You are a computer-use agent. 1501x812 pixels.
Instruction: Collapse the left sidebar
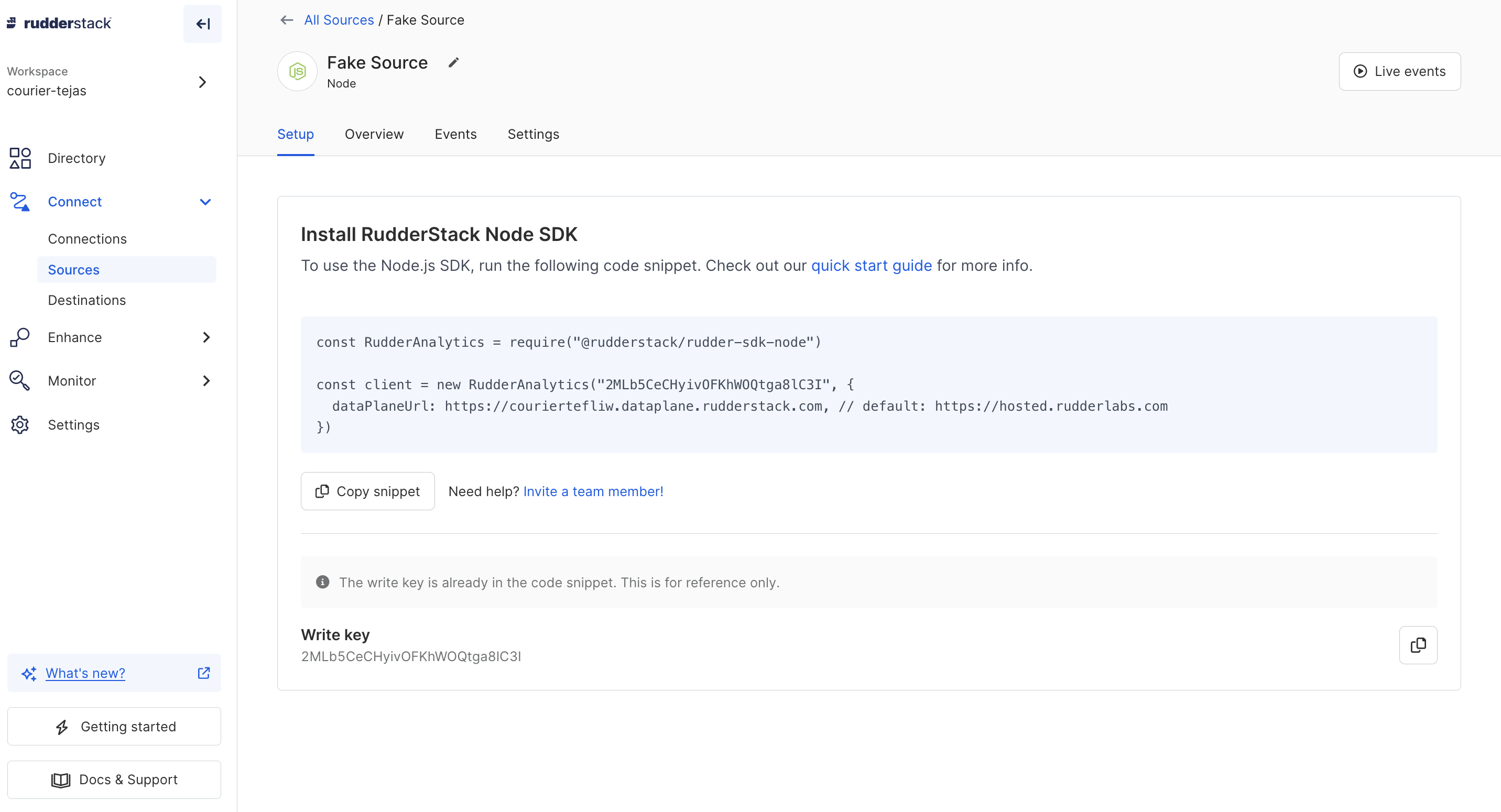coord(202,23)
